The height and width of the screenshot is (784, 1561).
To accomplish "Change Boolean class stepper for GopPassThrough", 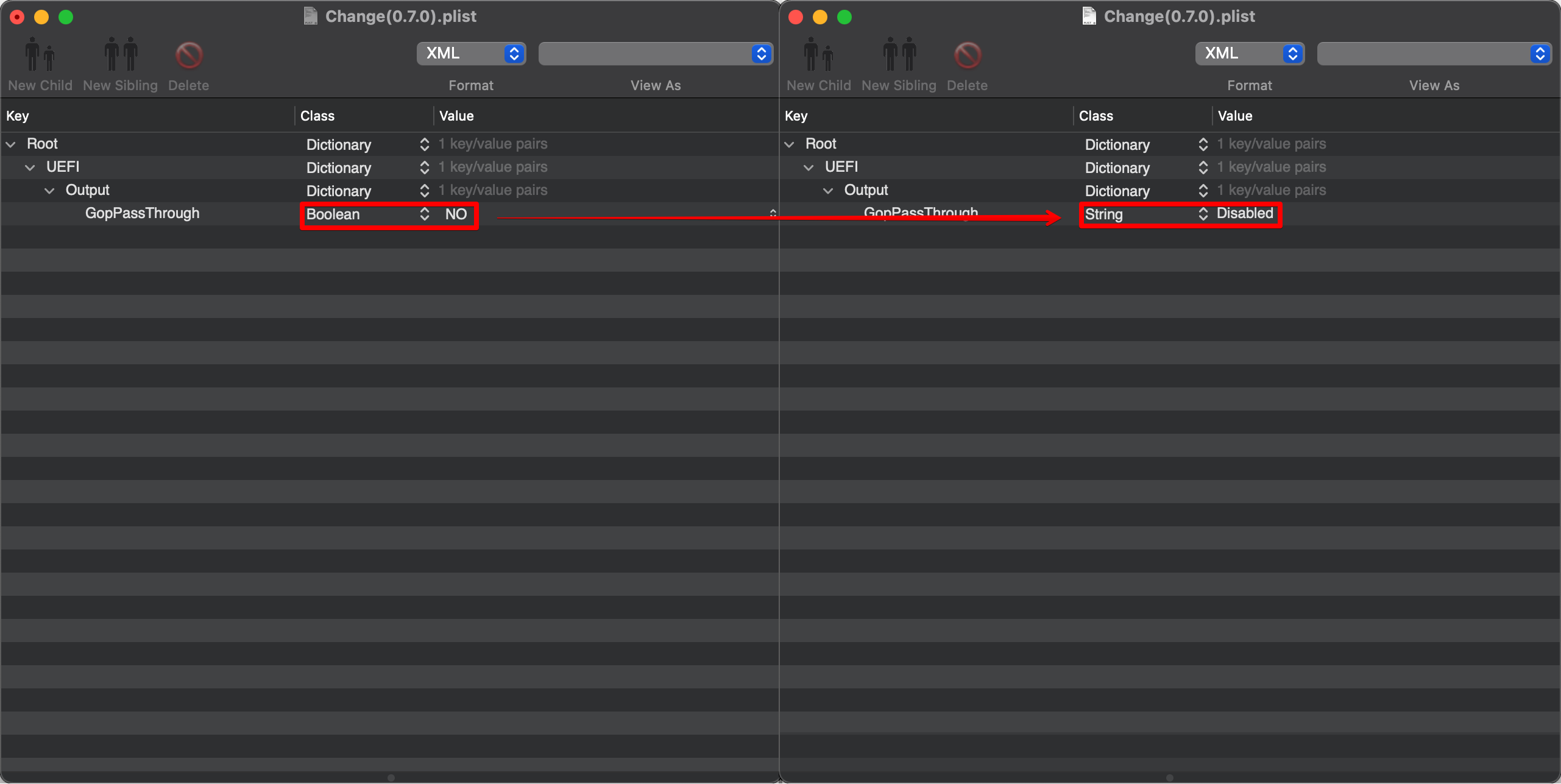I will [425, 214].
